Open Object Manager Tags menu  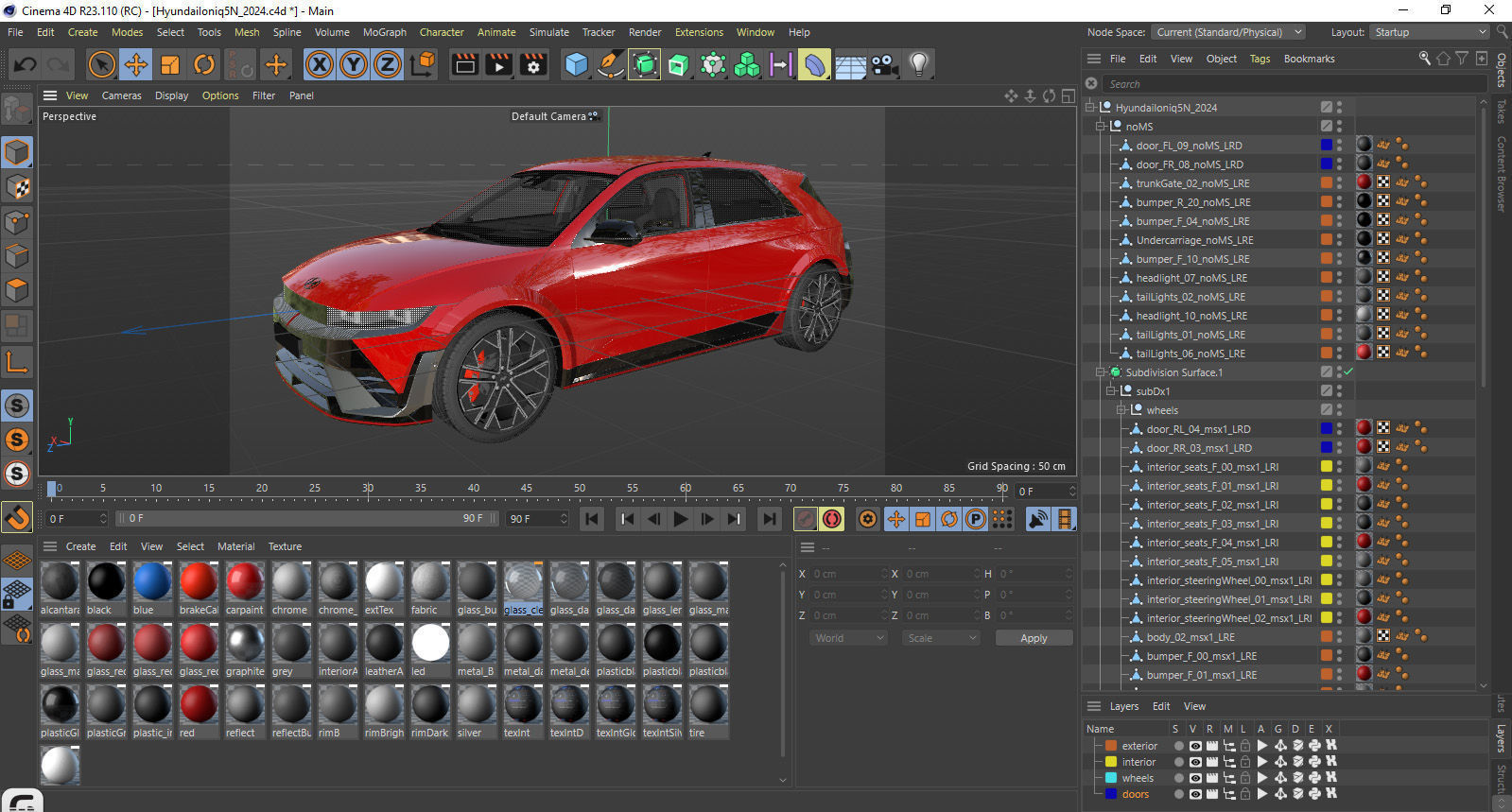[1260, 59]
